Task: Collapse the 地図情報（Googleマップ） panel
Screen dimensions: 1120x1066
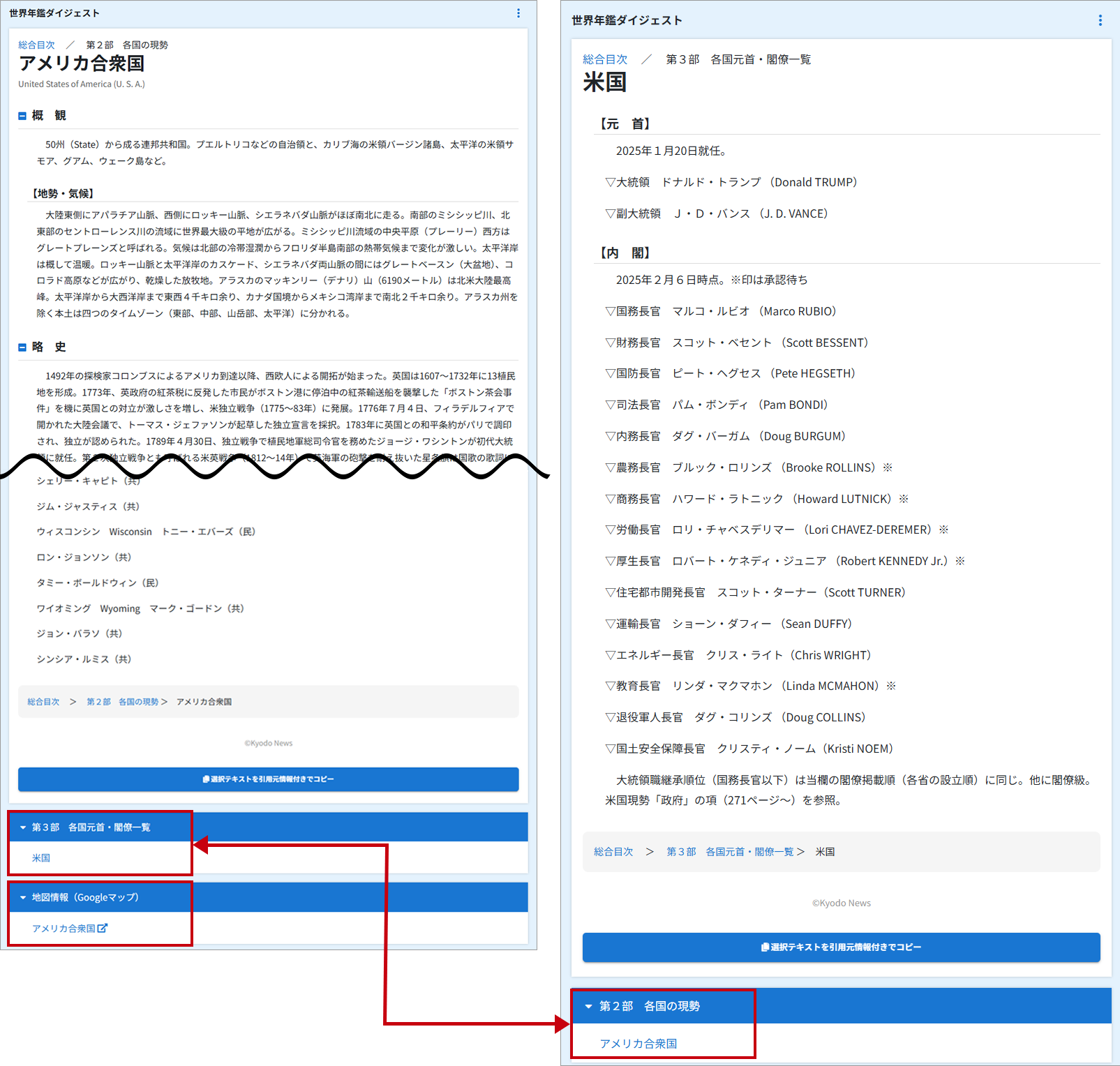Action: coord(23,898)
